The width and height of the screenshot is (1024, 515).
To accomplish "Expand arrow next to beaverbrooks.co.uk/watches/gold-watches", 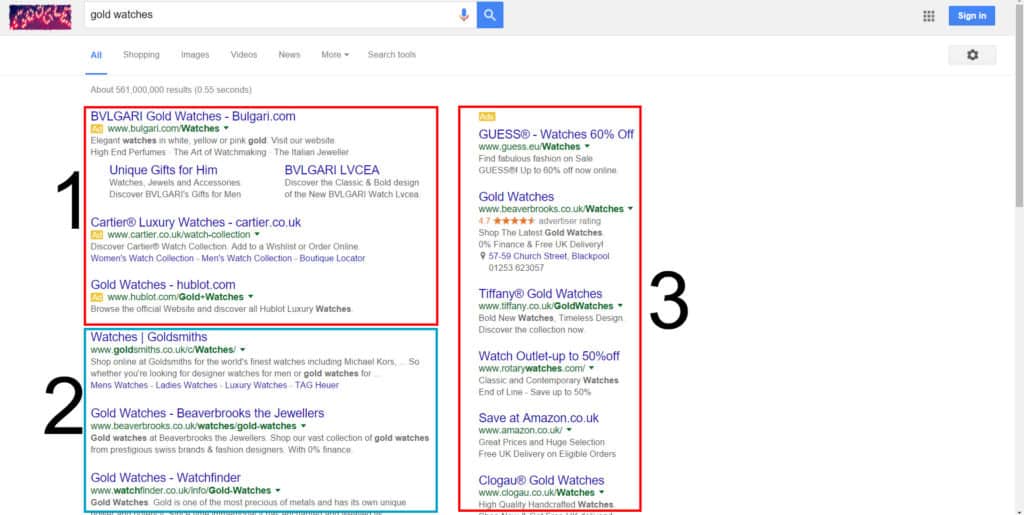I will pyautogui.click(x=303, y=426).
